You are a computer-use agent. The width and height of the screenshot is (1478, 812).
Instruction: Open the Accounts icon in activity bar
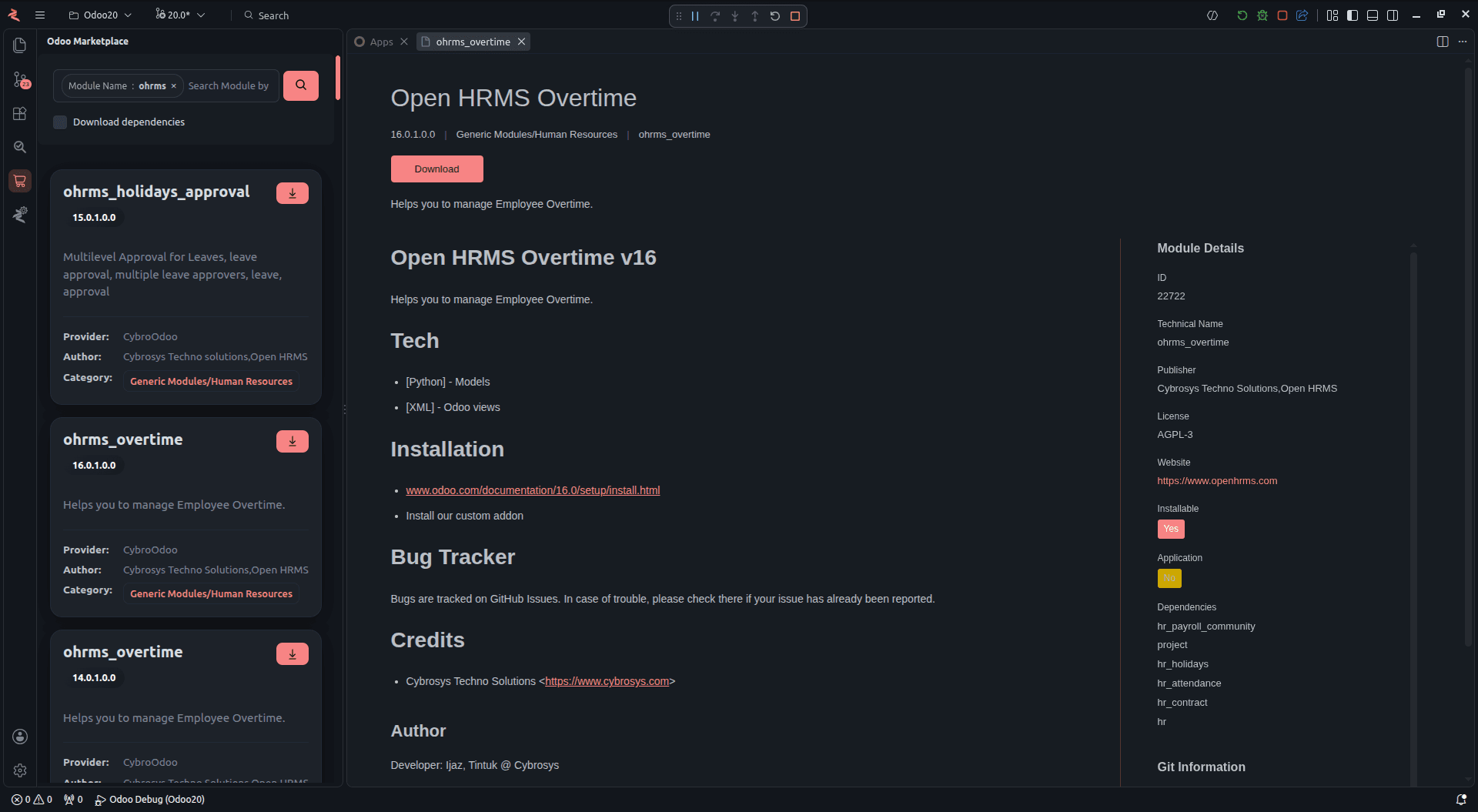pos(20,737)
